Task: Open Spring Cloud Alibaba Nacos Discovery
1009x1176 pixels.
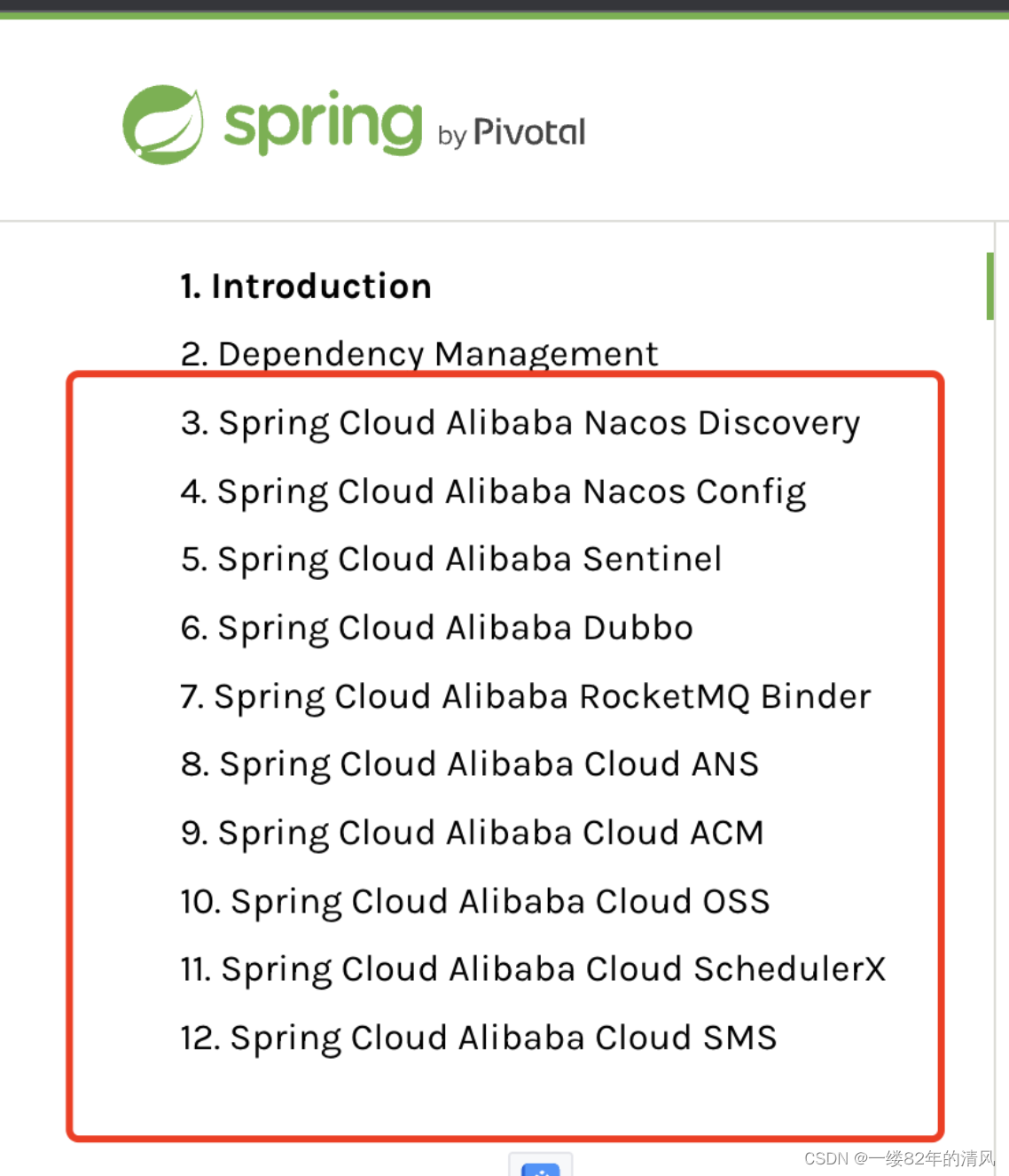Action: [x=520, y=422]
